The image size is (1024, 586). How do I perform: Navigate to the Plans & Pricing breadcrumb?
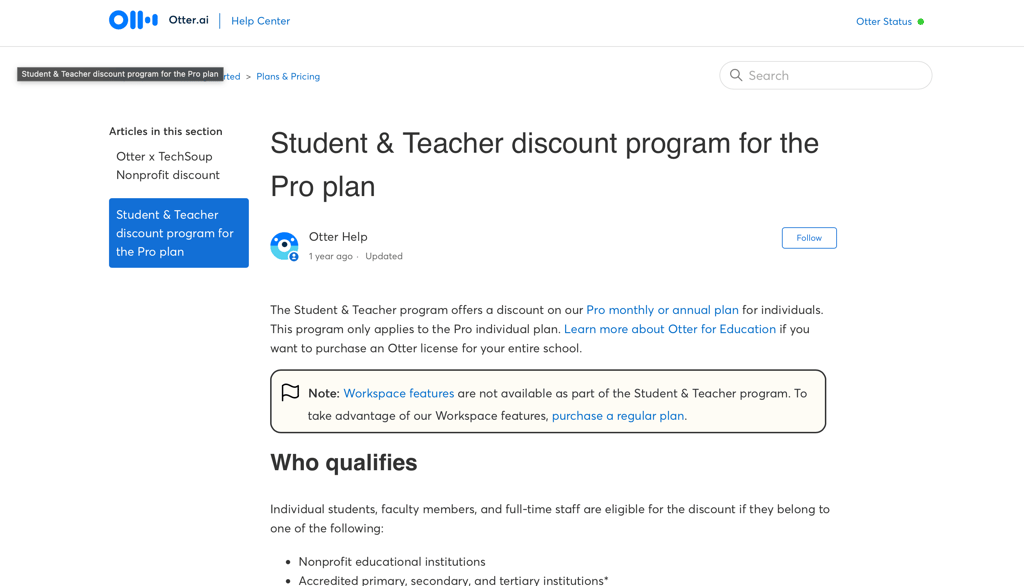(x=288, y=76)
